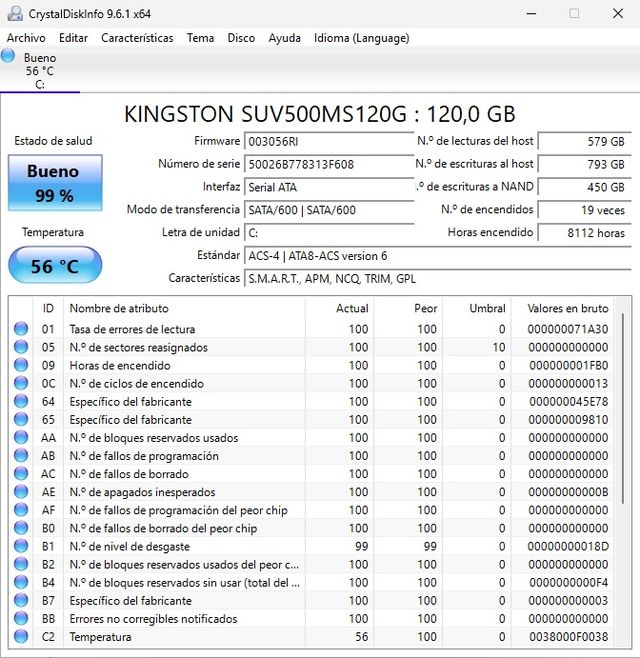The height and width of the screenshot is (658, 640).
Task: Click status orb for N.º de sectores reasignados
Action: pos(21,347)
